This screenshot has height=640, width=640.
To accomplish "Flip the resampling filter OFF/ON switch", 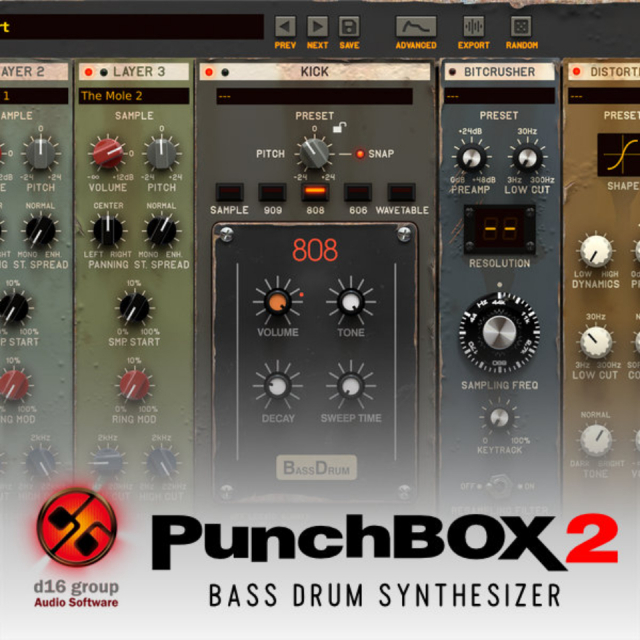I will [x=498, y=486].
